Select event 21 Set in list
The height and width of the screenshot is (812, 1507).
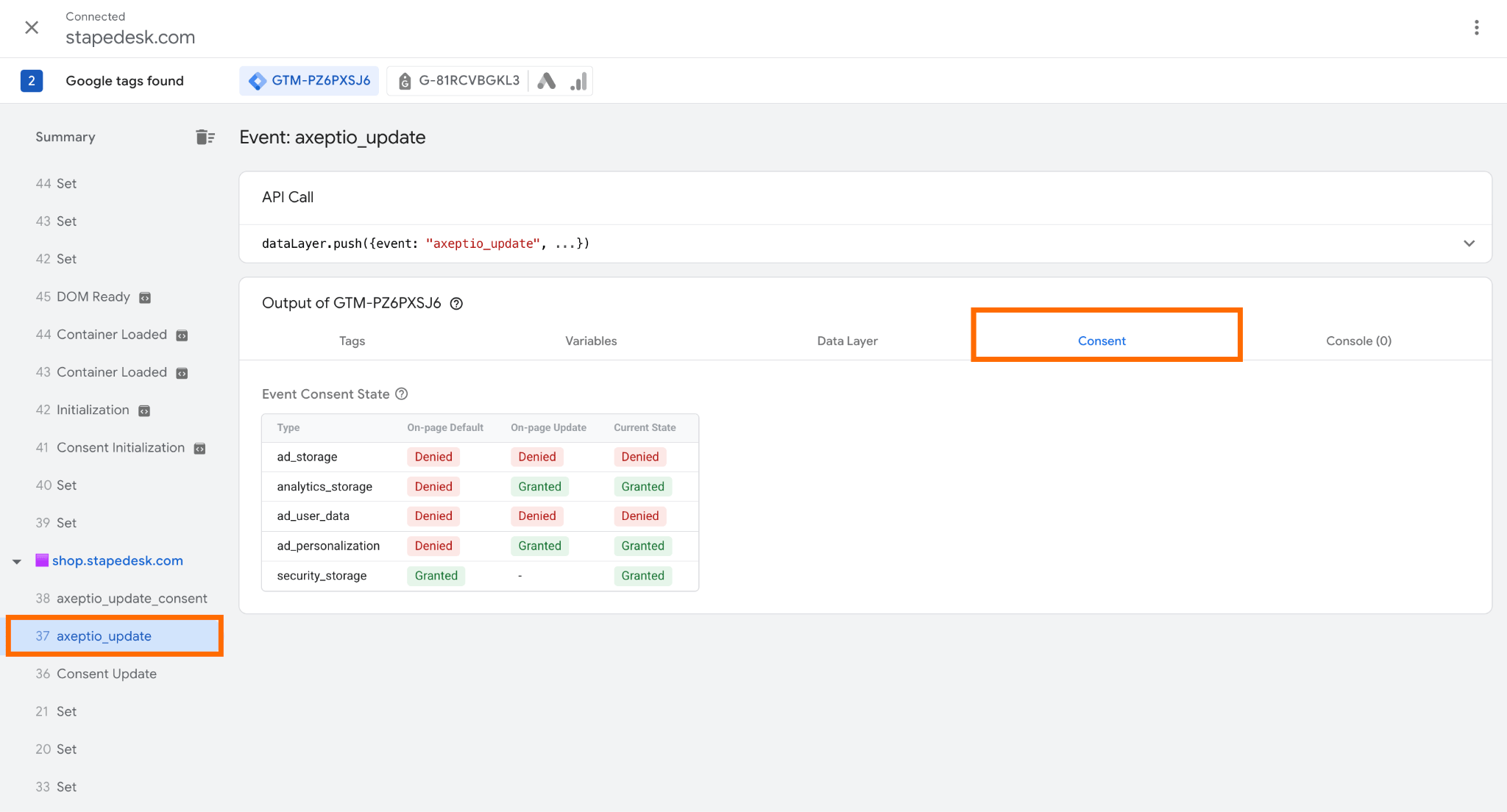pyautogui.click(x=56, y=712)
